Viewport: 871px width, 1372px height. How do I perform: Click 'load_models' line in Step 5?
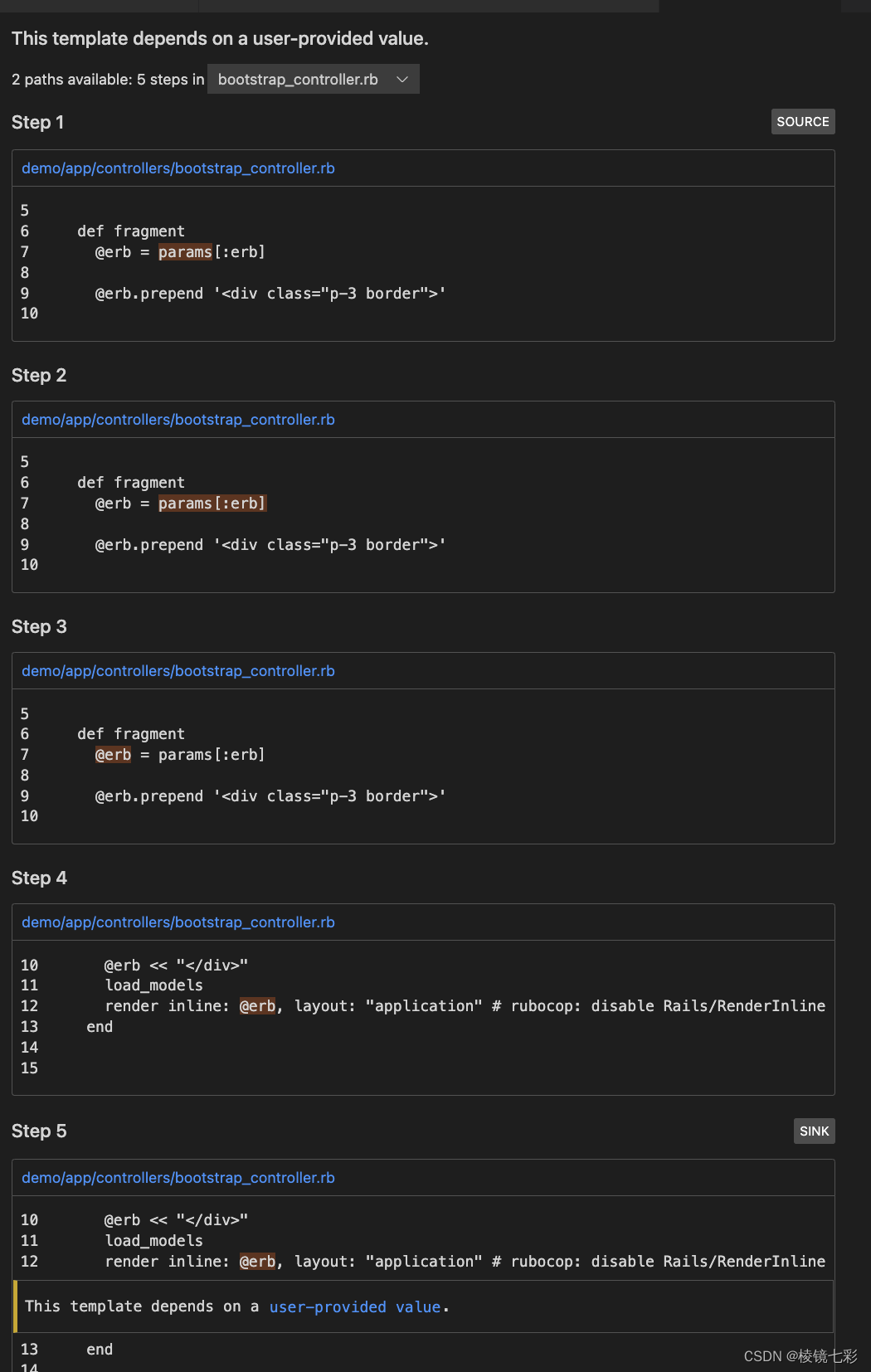[x=154, y=1241]
